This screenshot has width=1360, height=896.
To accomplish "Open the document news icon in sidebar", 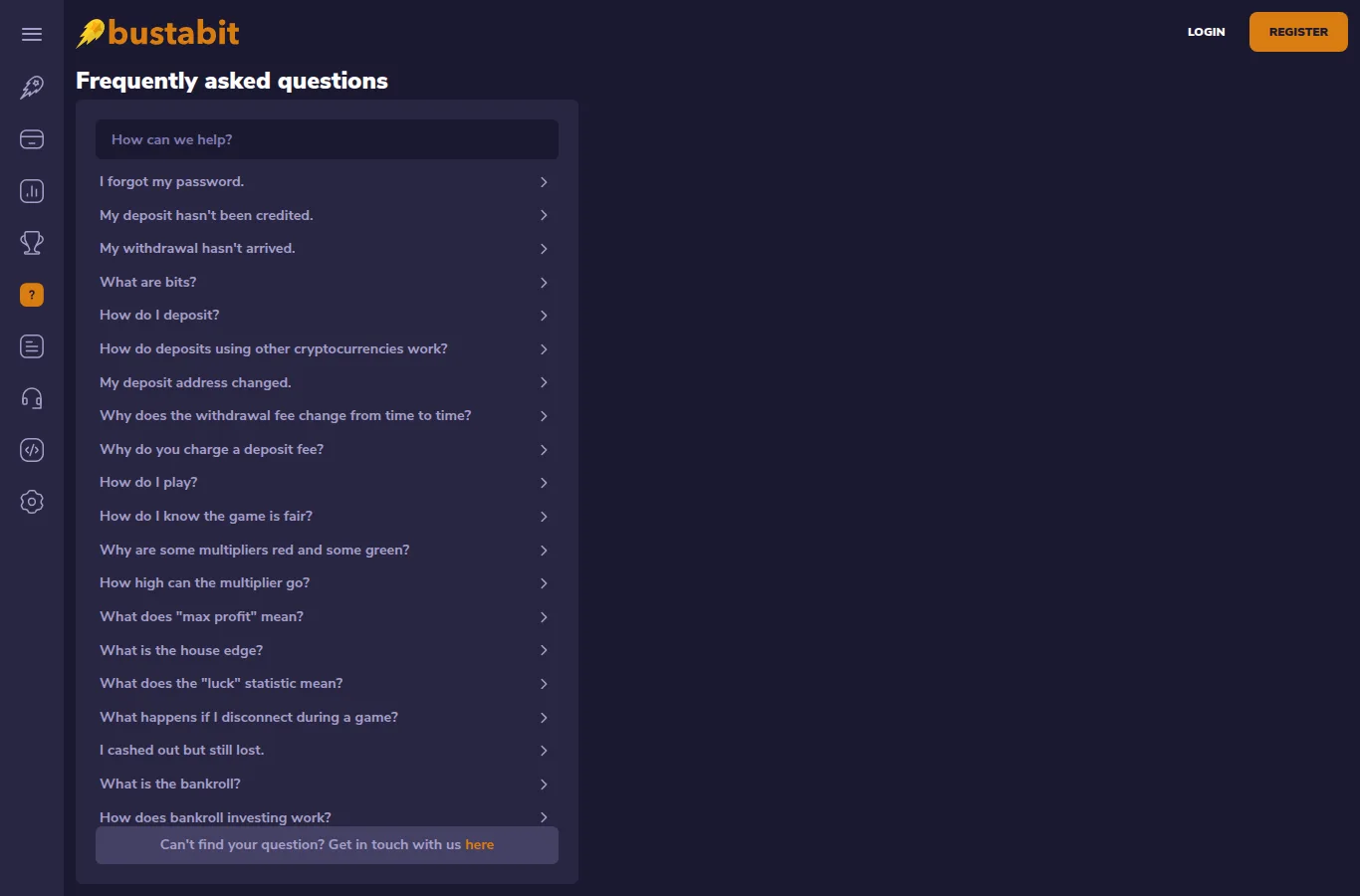I will (x=32, y=346).
